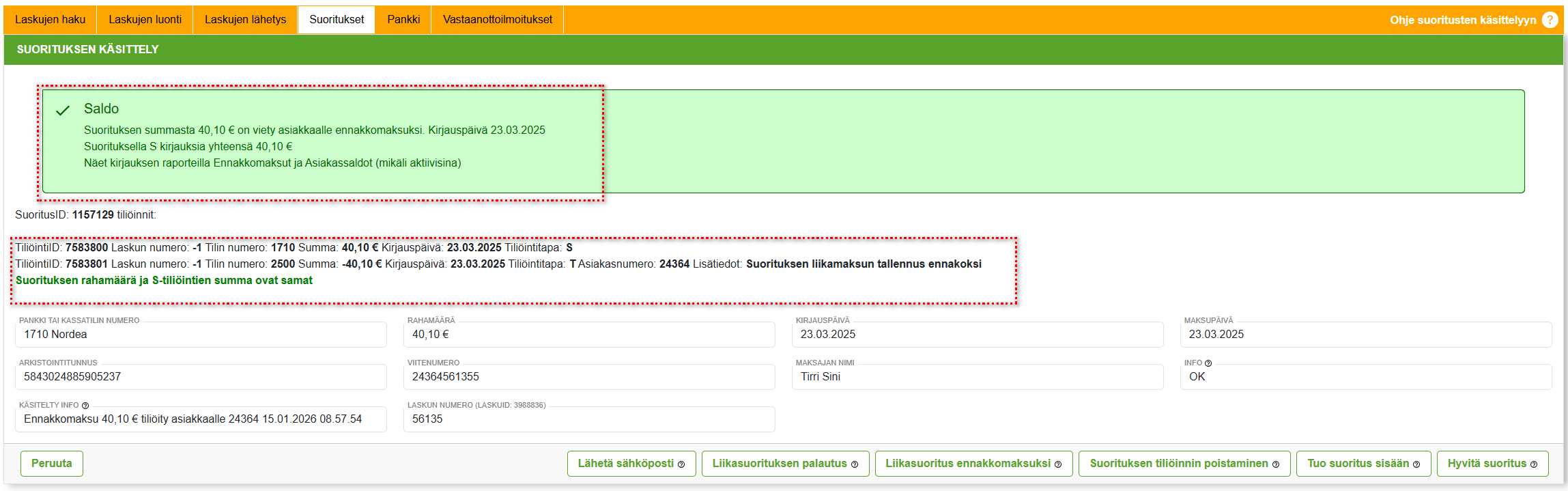This screenshot has height=491, width=1568.
Task: Click help icon beside Käsitelty info label
Action: (85, 406)
